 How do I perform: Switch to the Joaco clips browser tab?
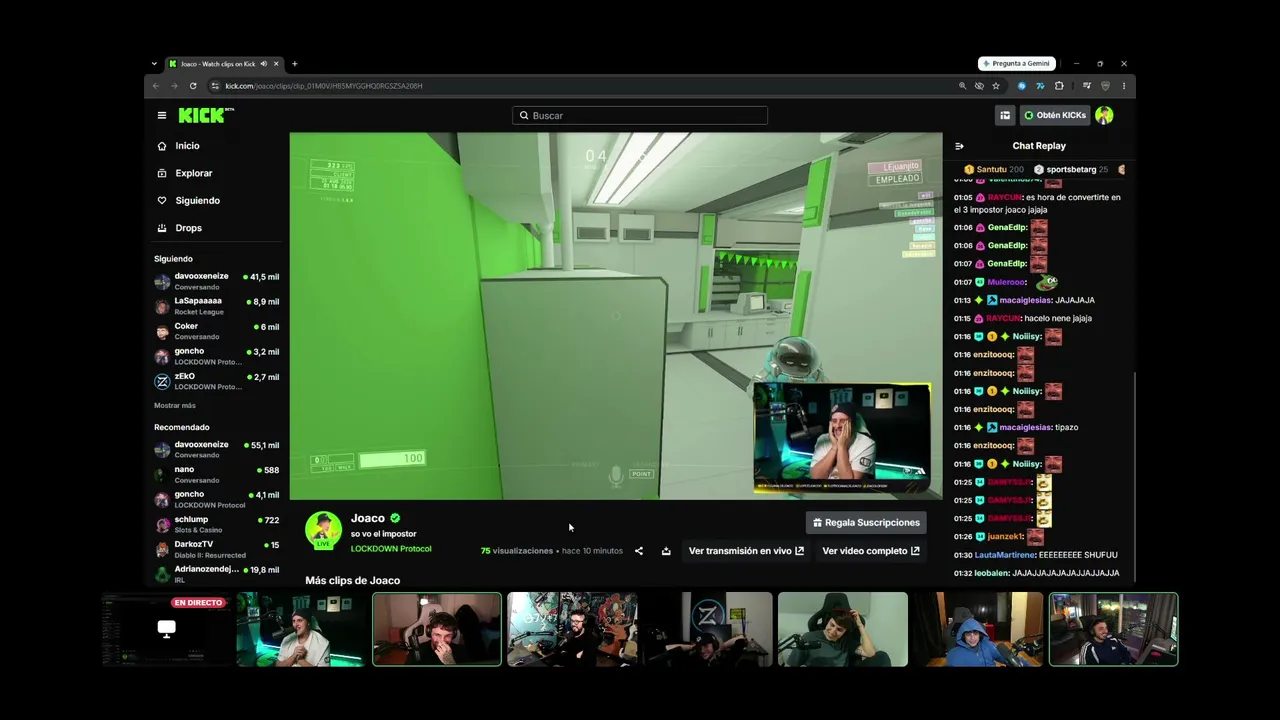(x=215, y=64)
